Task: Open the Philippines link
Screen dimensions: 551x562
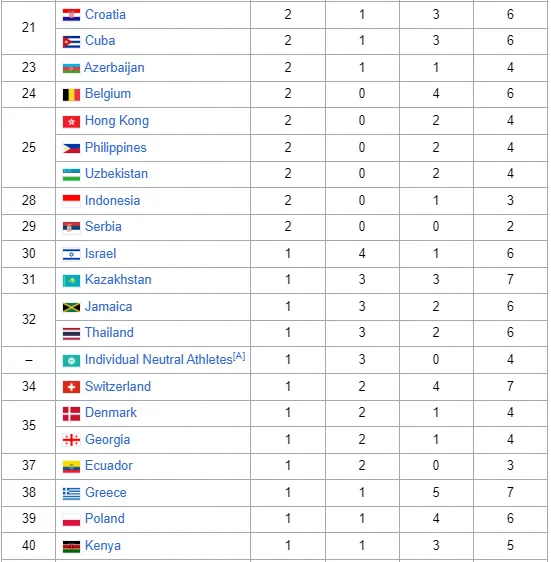Action: pos(115,148)
